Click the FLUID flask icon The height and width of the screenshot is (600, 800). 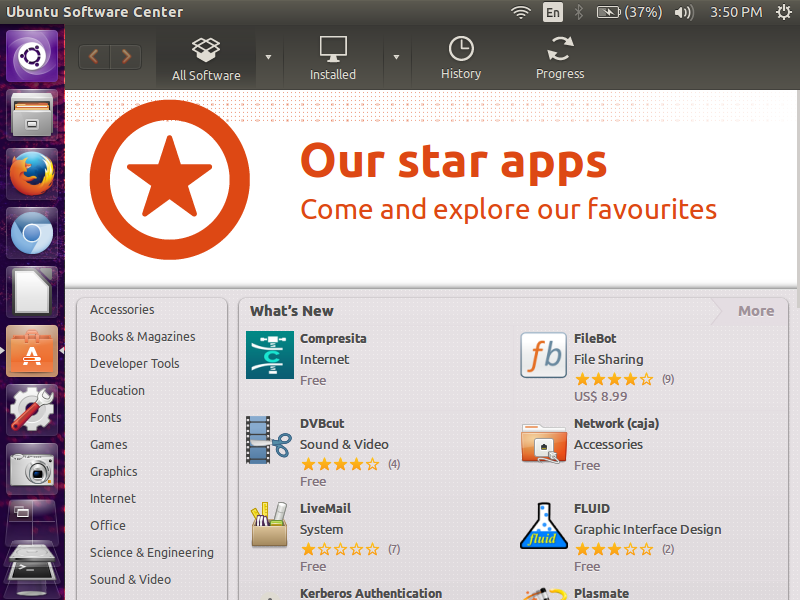click(543, 526)
